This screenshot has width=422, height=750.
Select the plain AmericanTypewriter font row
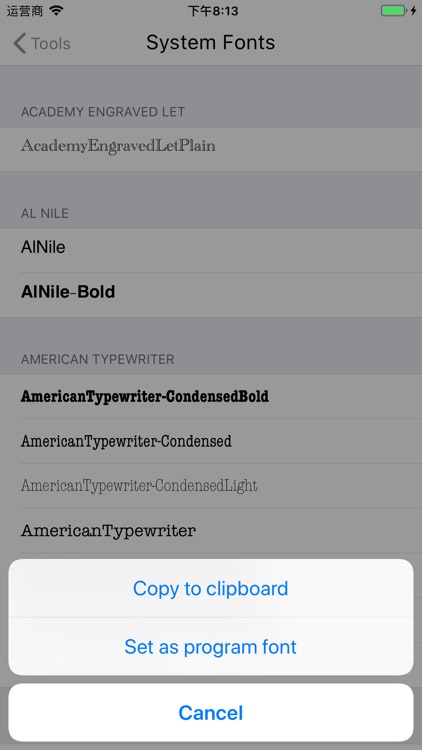tap(211, 530)
